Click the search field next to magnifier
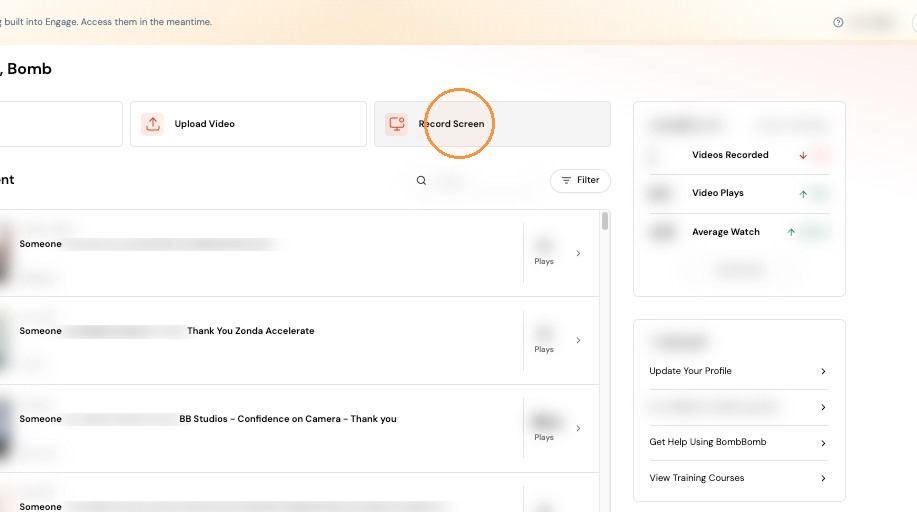The width and height of the screenshot is (917, 512). point(485,180)
